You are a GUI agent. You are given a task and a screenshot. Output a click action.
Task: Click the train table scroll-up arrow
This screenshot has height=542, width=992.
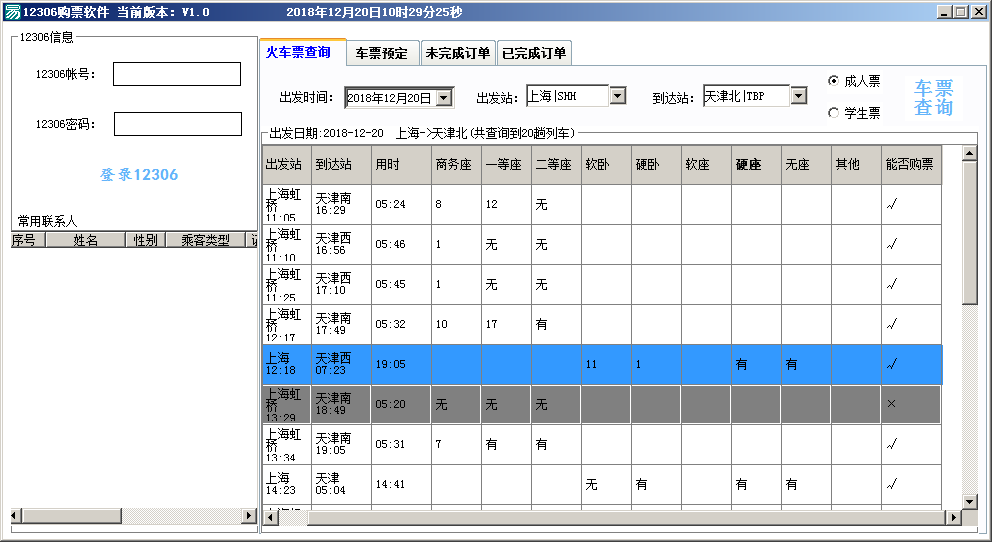(x=969, y=153)
